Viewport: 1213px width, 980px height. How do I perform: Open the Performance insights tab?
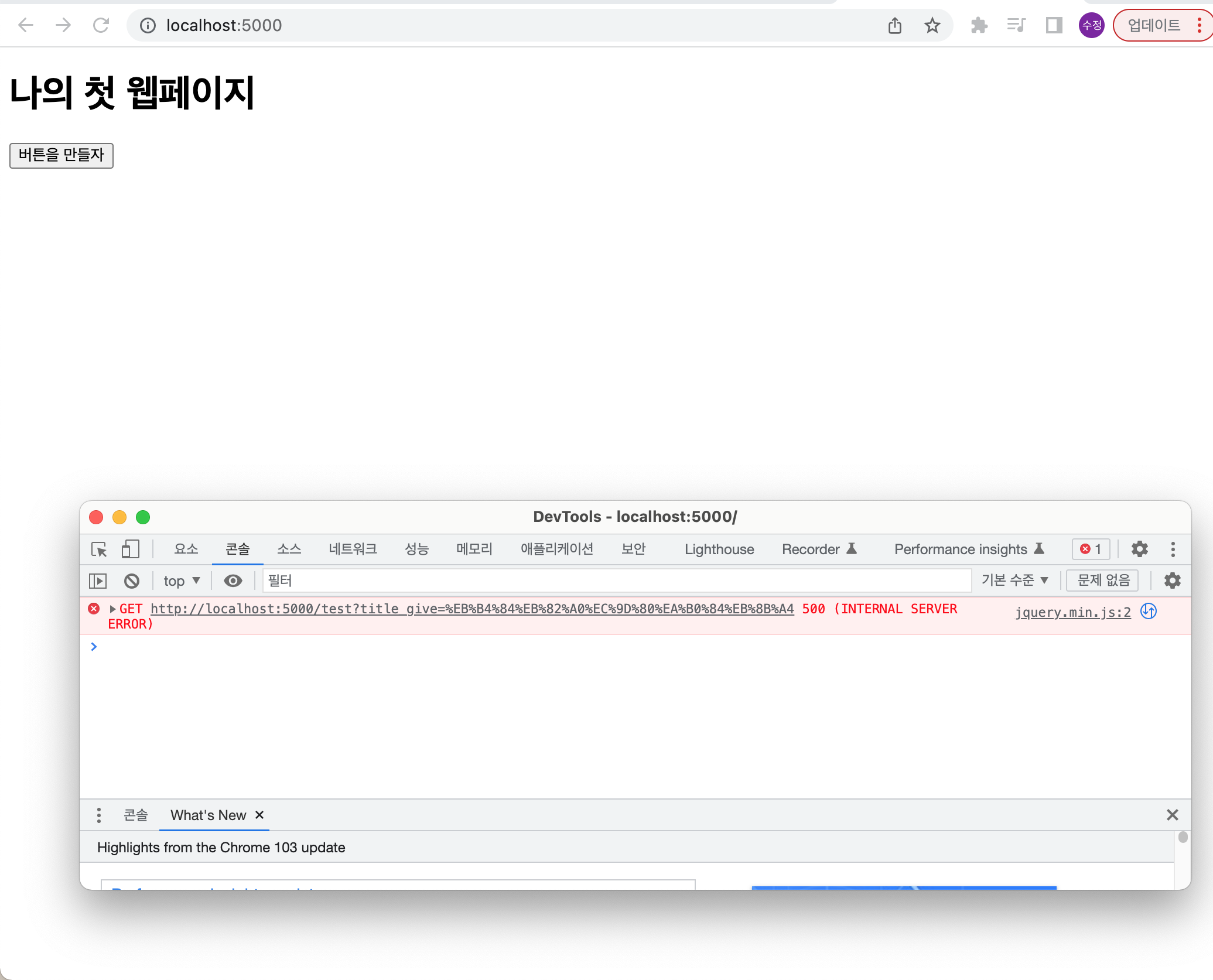tap(969, 549)
